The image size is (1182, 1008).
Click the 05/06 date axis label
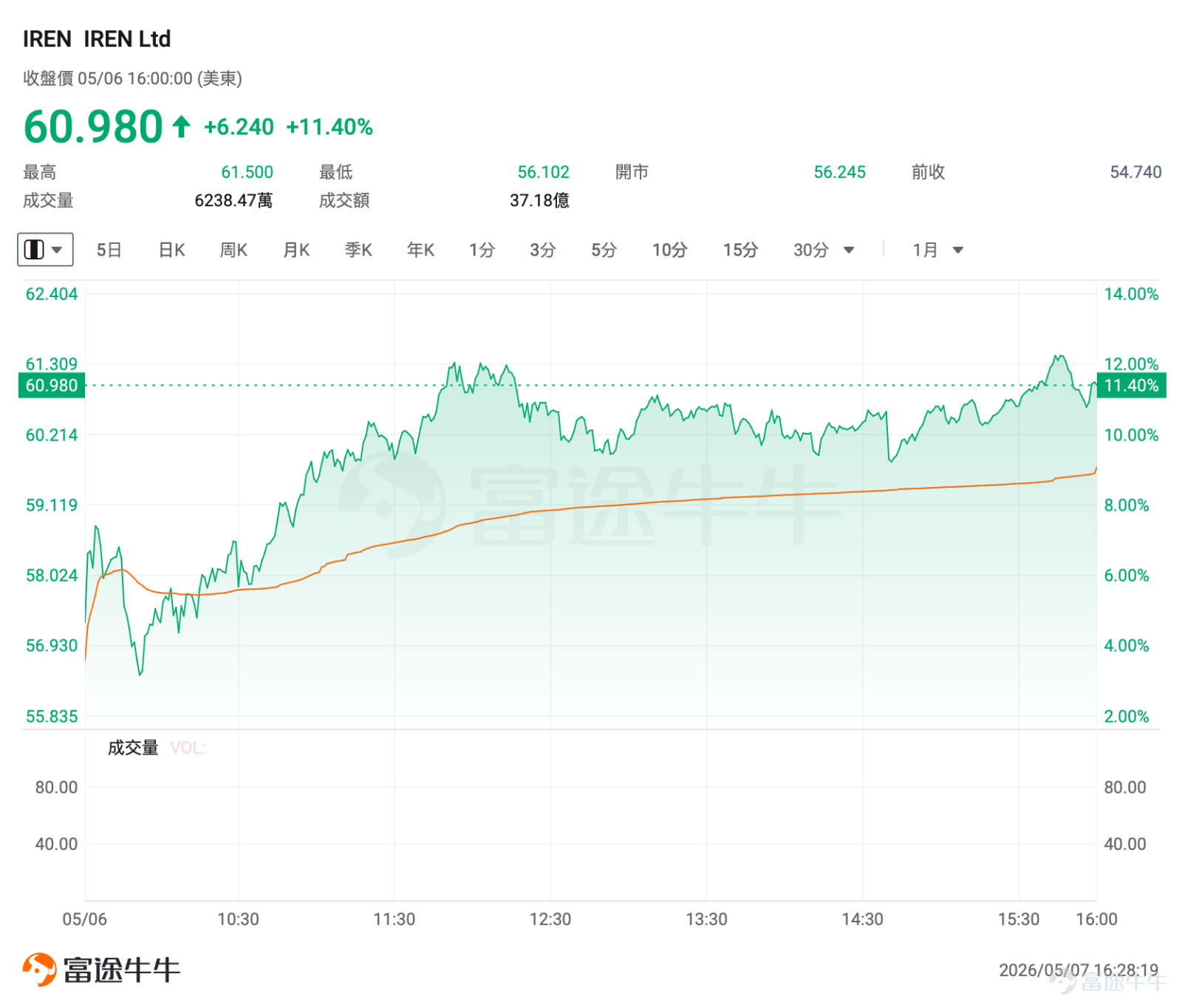pos(84,919)
